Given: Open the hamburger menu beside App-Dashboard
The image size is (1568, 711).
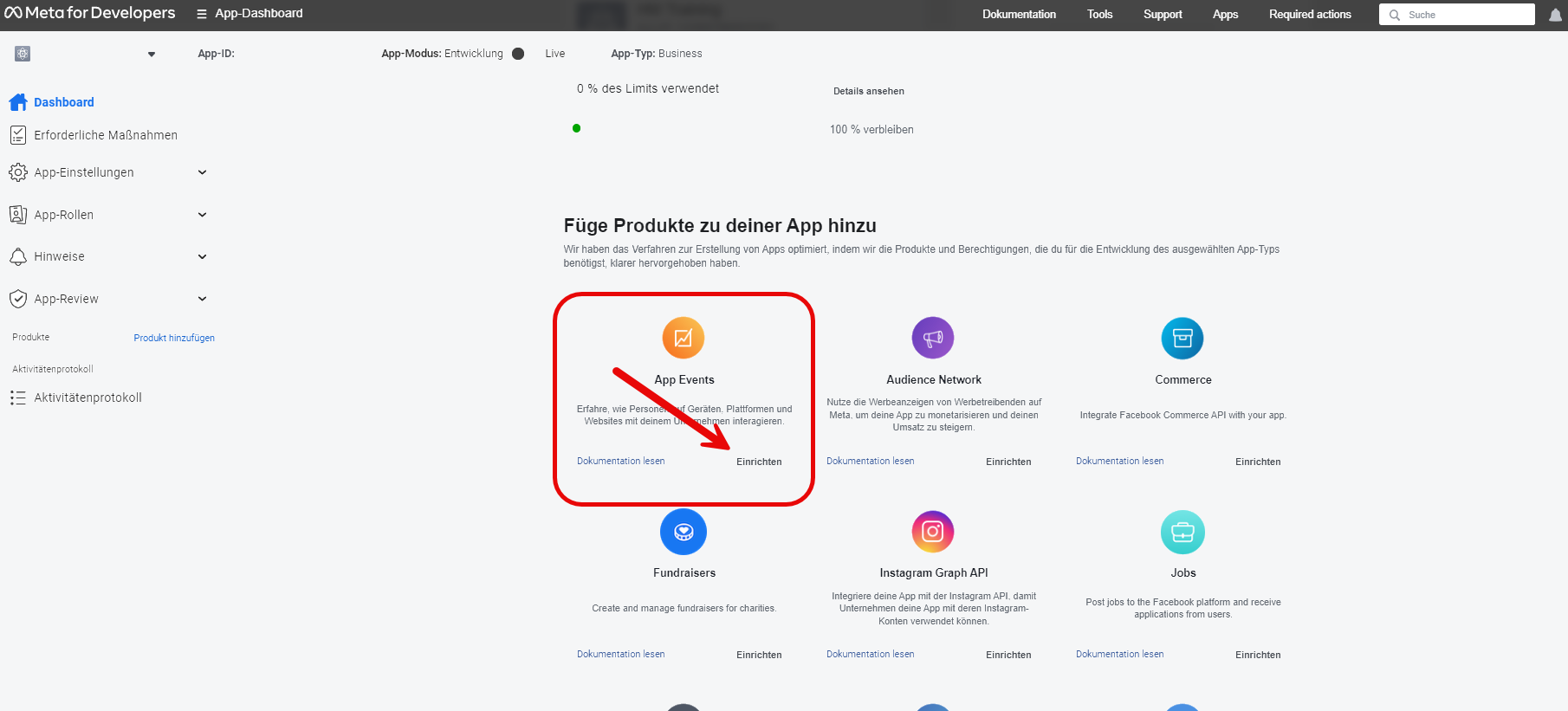Looking at the screenshot, I should tap(202, 14).
